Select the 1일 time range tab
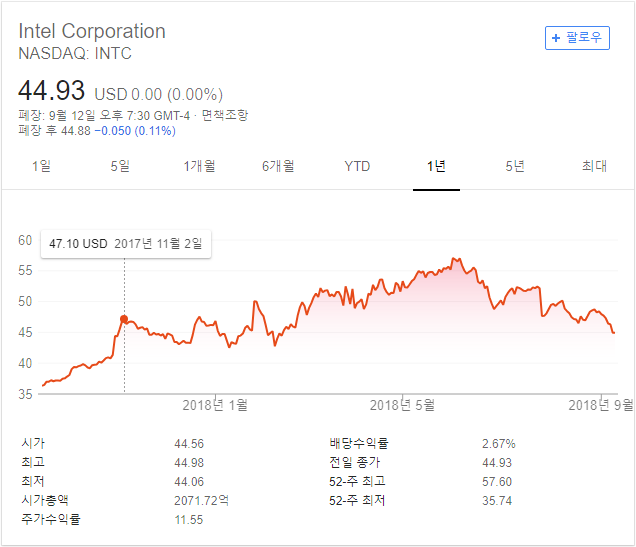636x547 pixels. [x=41, y=166]
